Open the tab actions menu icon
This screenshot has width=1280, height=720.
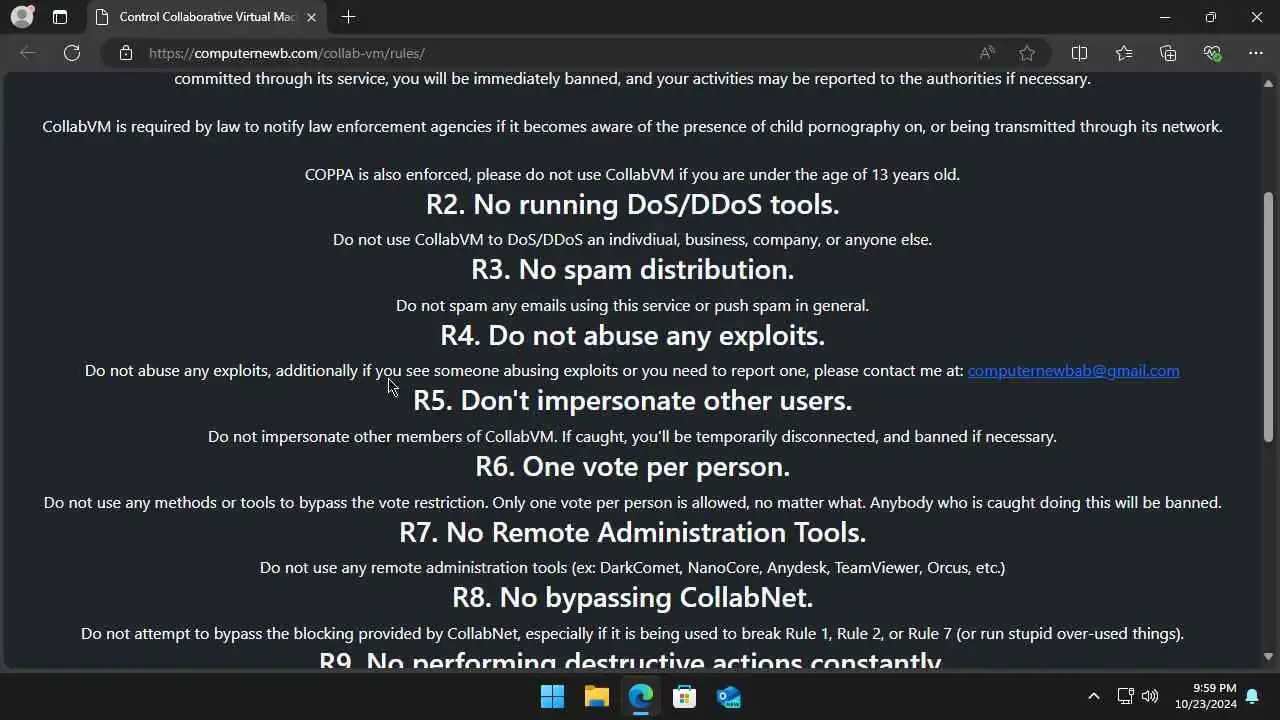coord(60,17)
